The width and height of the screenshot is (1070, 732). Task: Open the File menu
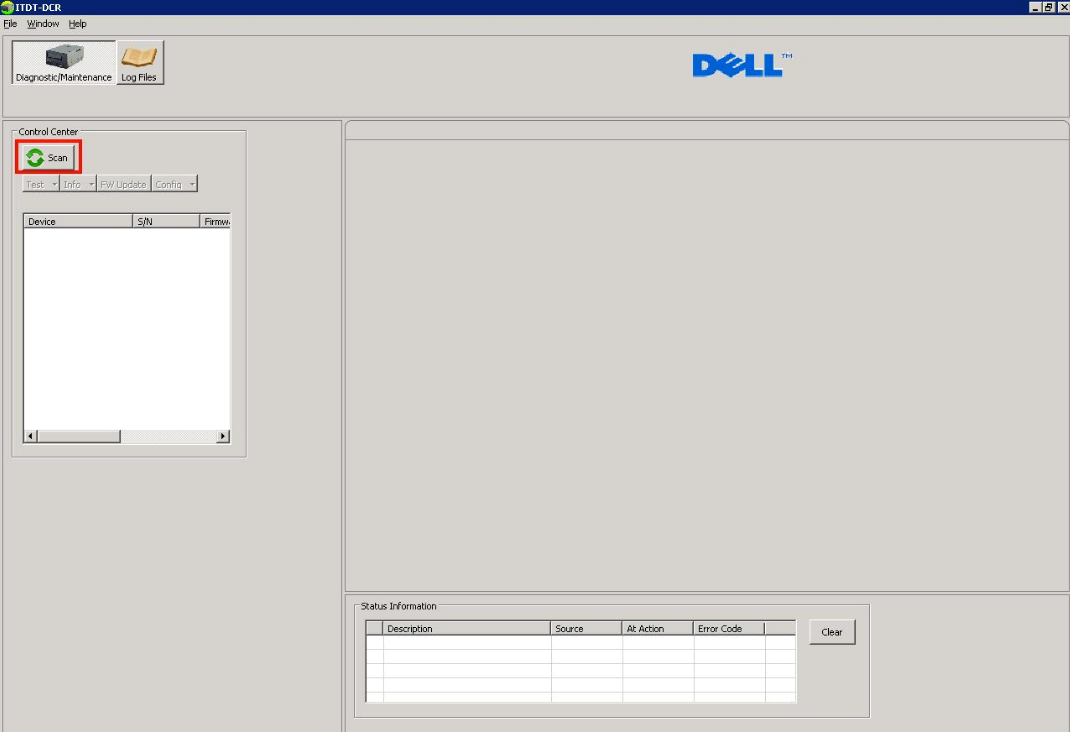click(x=10, y=23)
